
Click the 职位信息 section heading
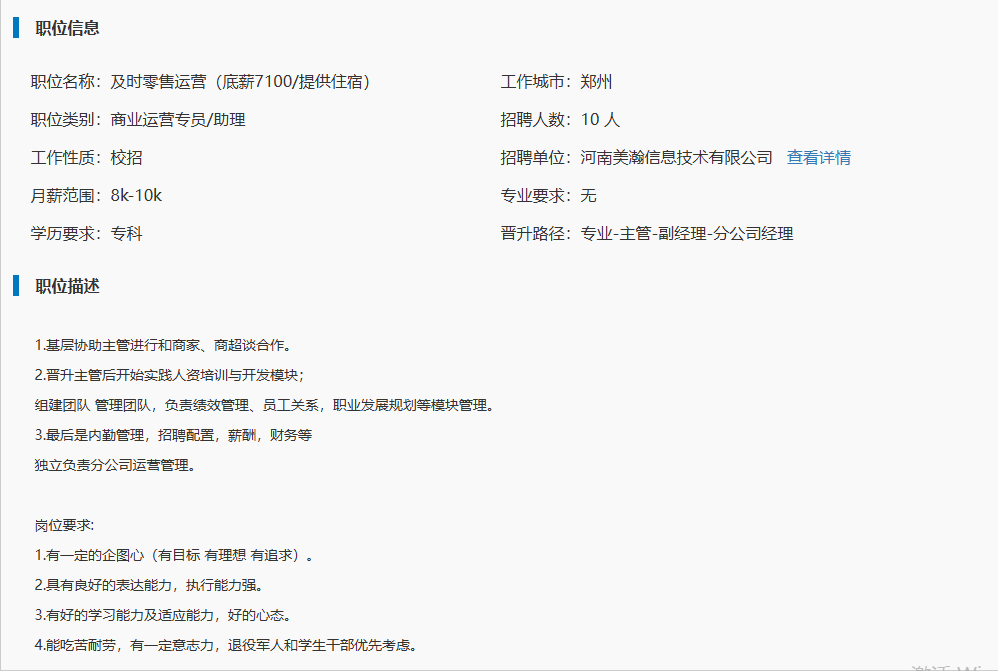(x=67, y=28)
